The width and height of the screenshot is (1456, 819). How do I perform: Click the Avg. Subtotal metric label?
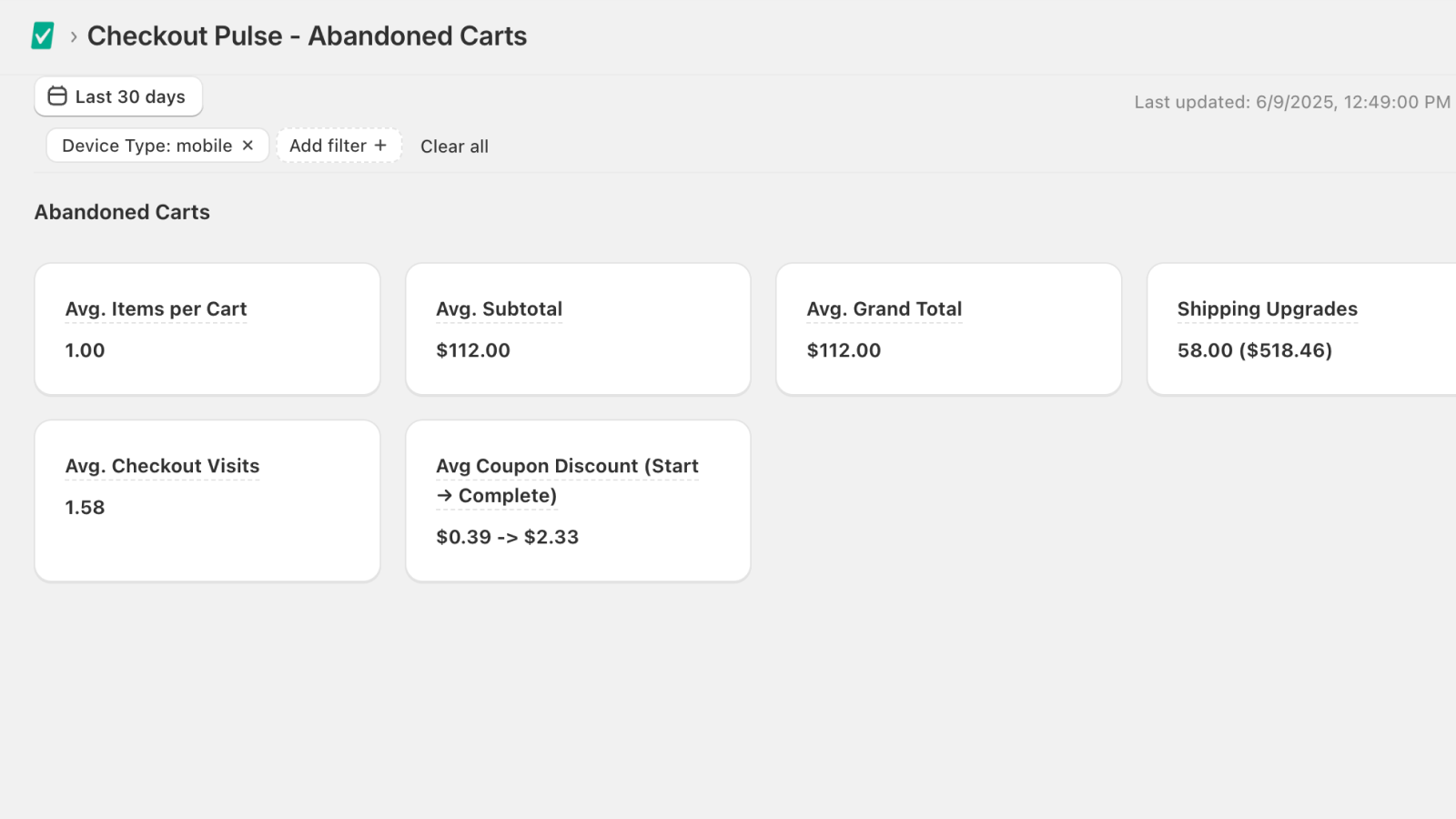pos(499,309)
